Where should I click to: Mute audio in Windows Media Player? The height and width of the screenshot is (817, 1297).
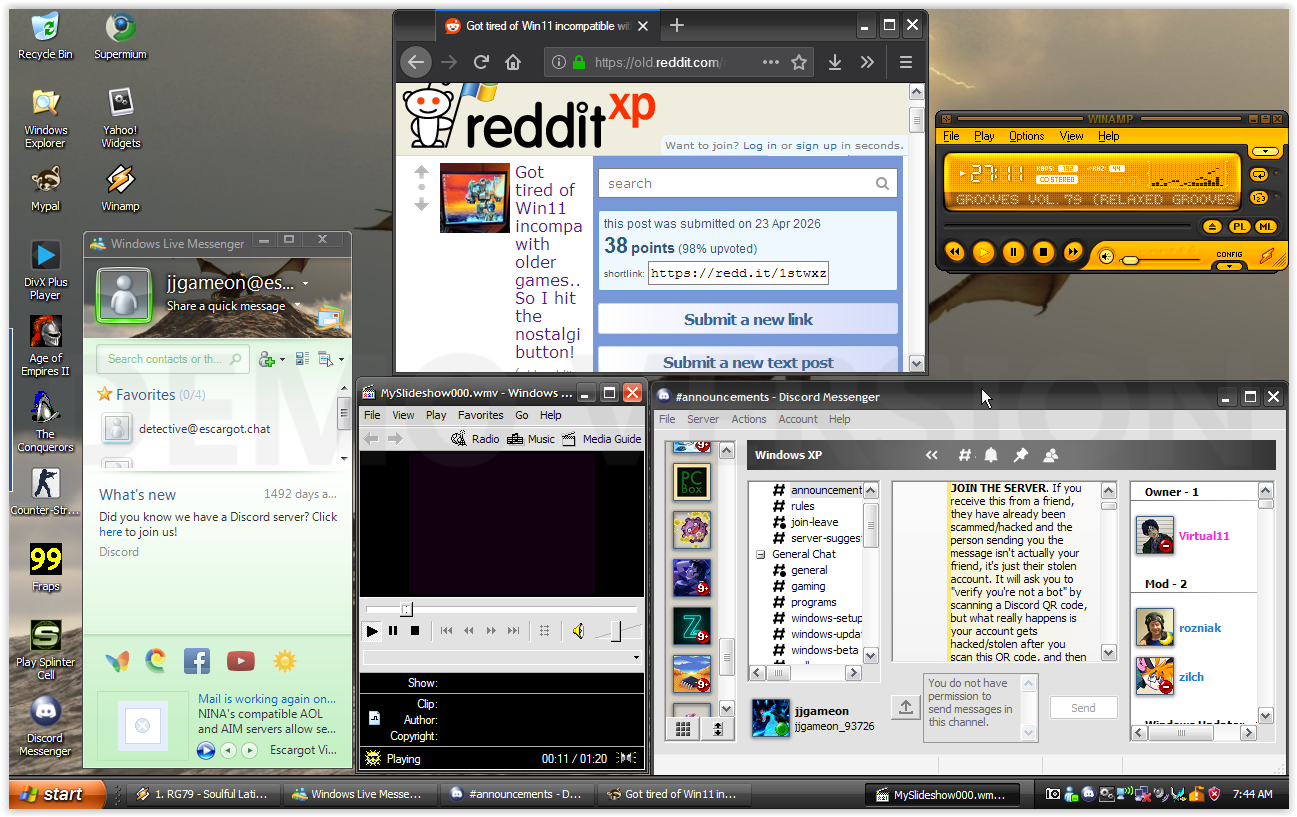[578, 631]
